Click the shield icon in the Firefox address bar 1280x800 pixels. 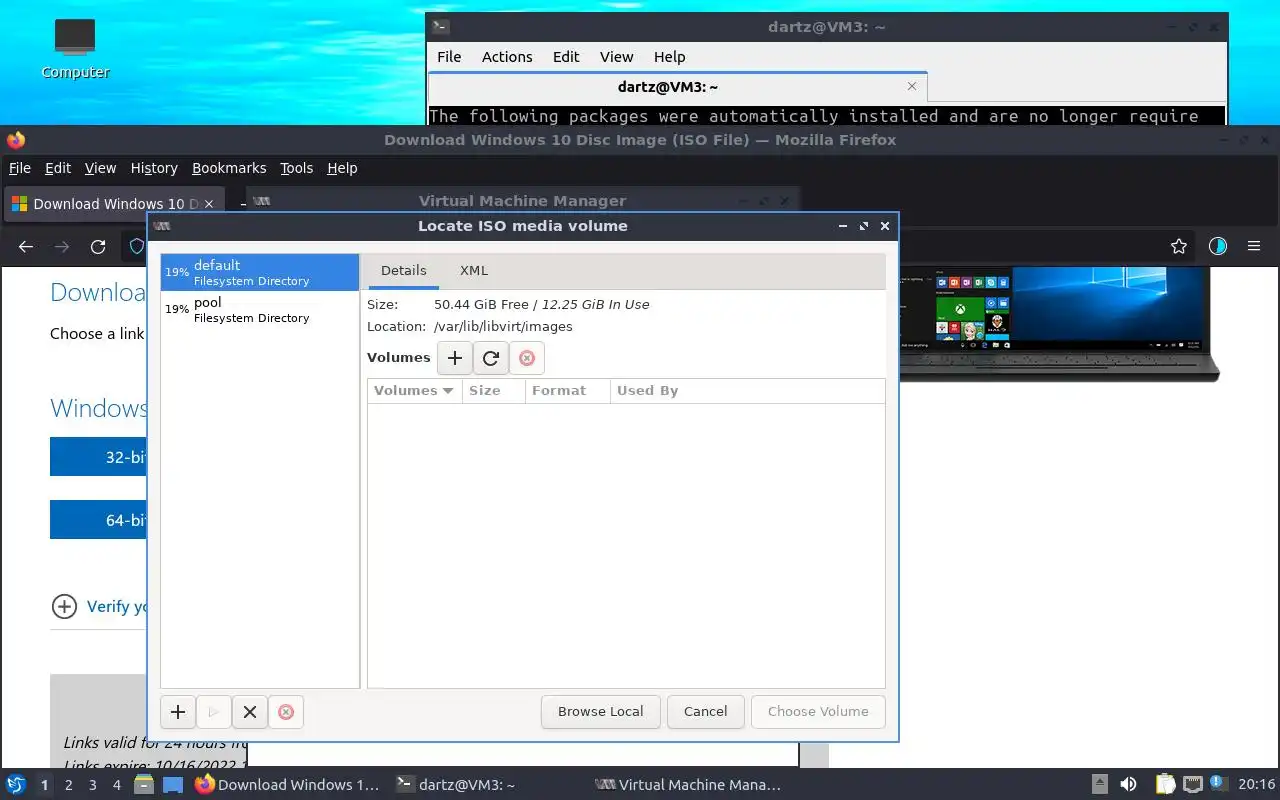pos(137,246)
